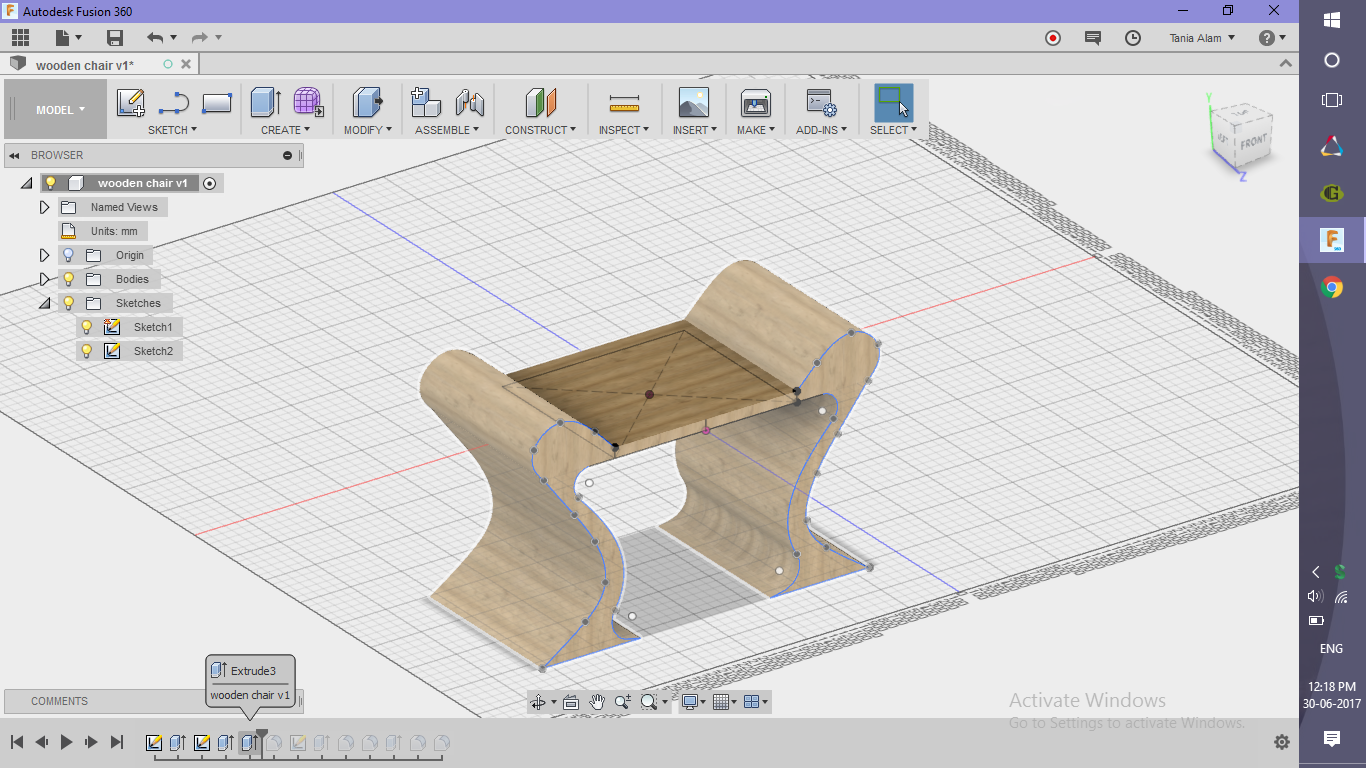Open the CREATE menu
The image size is (1366, 768).
[285, 130]
